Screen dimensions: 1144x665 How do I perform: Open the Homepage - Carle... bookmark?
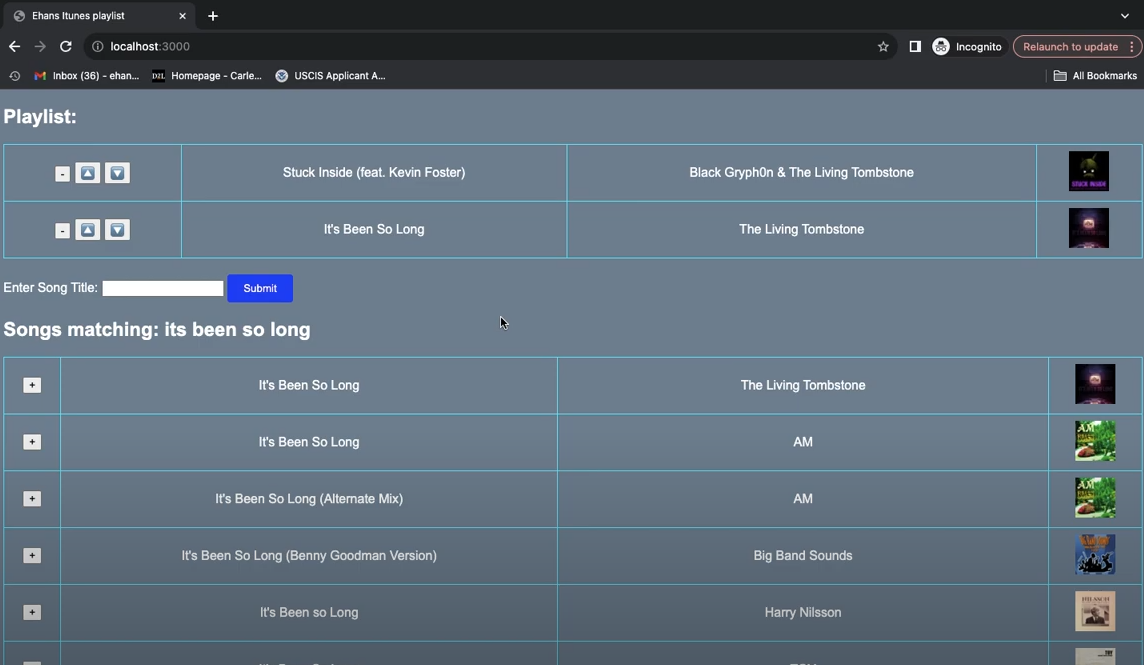pos(206,75)
